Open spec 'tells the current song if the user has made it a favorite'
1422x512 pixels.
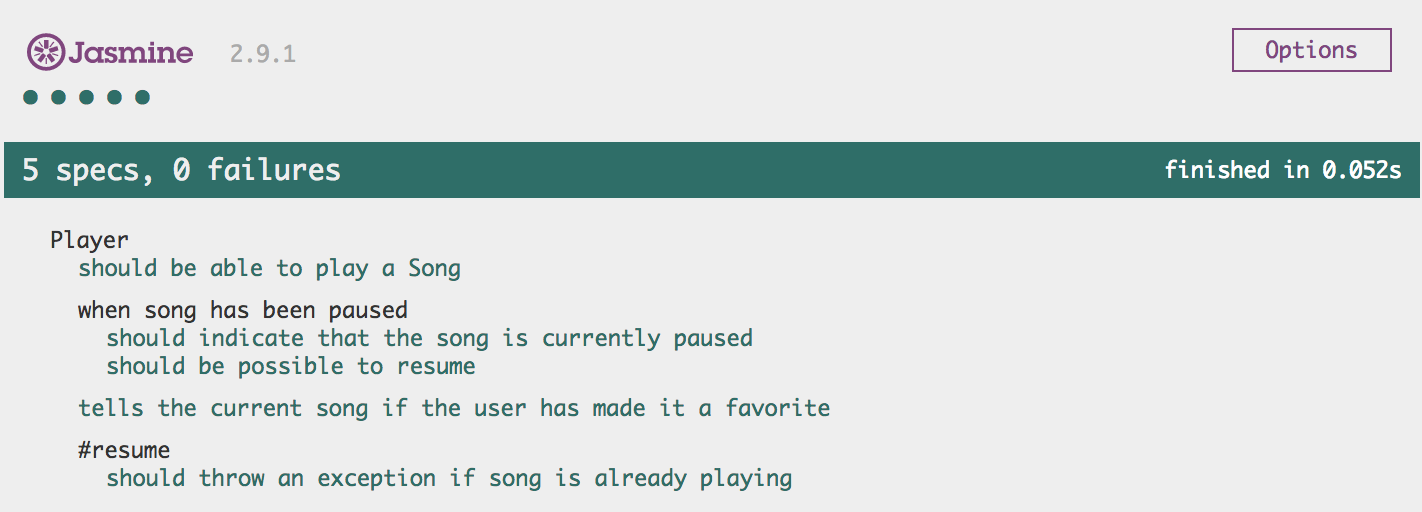(454, 408)
